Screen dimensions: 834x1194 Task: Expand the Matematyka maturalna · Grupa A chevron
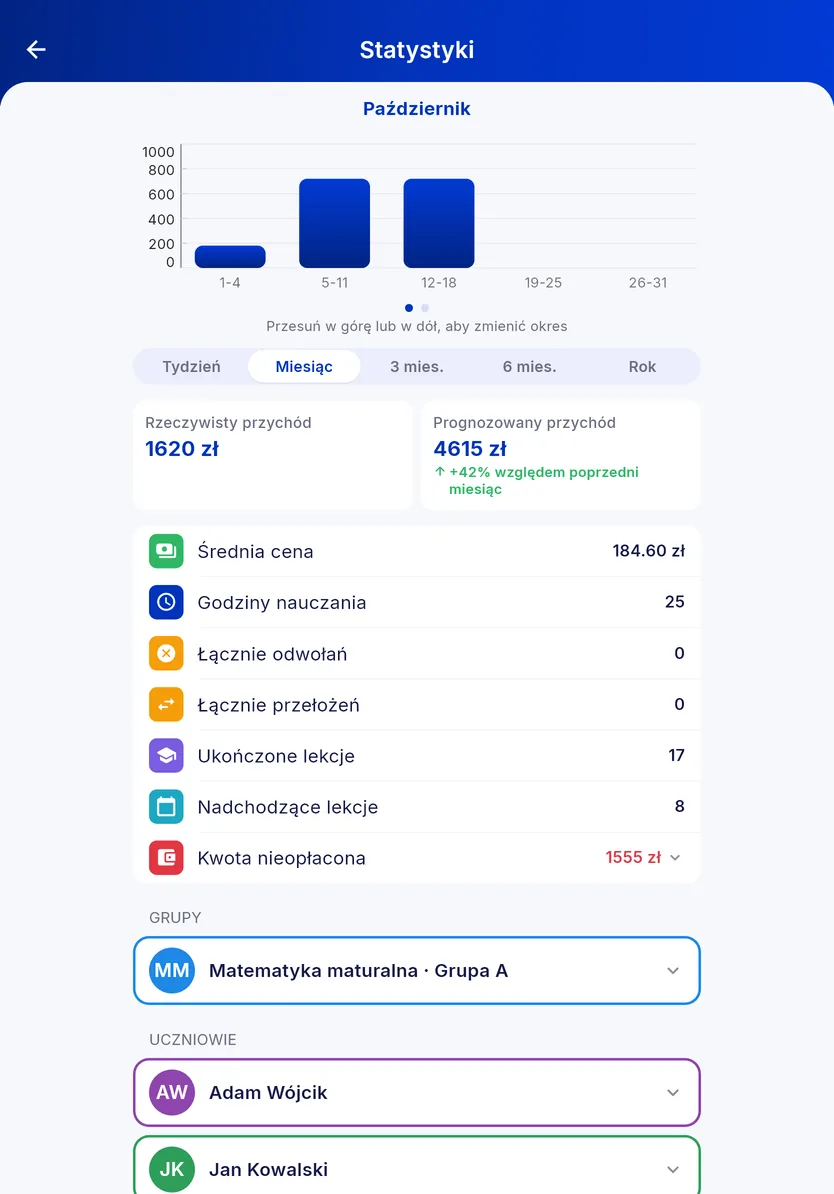(x=673, y=970)
